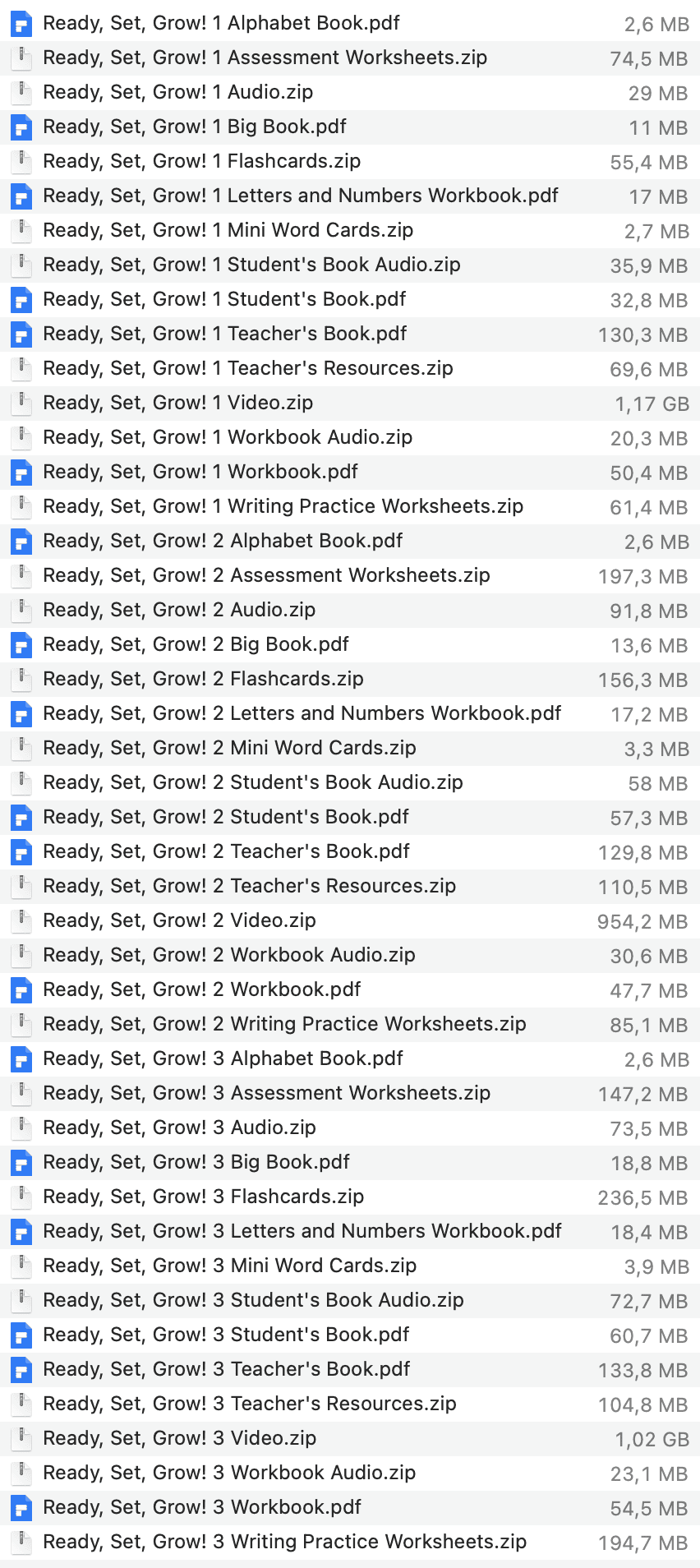This screenshot has width=700, height=1568.
Task: Click the 954,2 MB size value
Action: point(643,922)
